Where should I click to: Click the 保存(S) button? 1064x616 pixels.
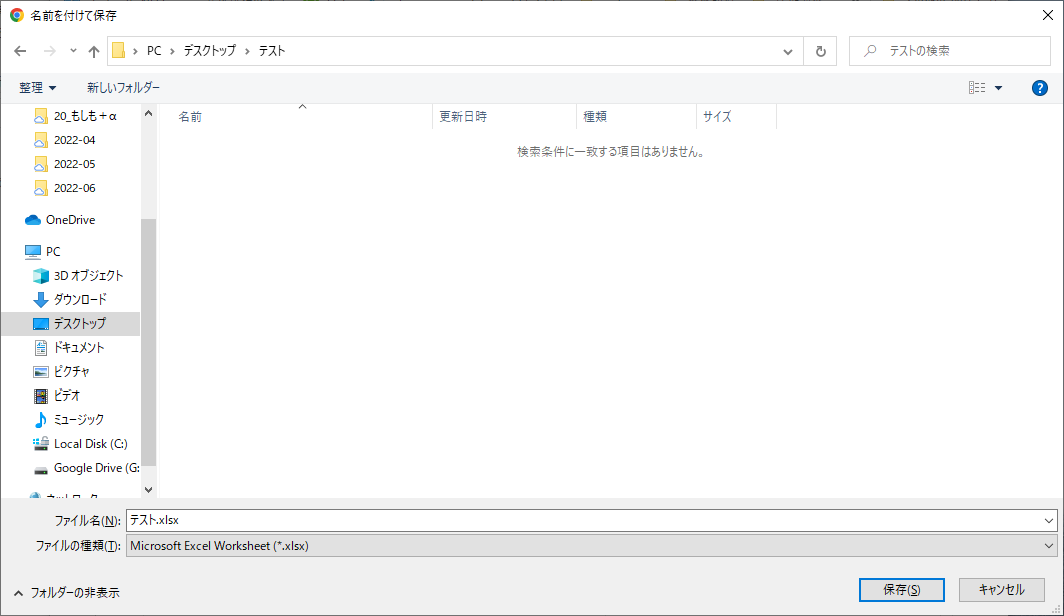tap(901, 590)
